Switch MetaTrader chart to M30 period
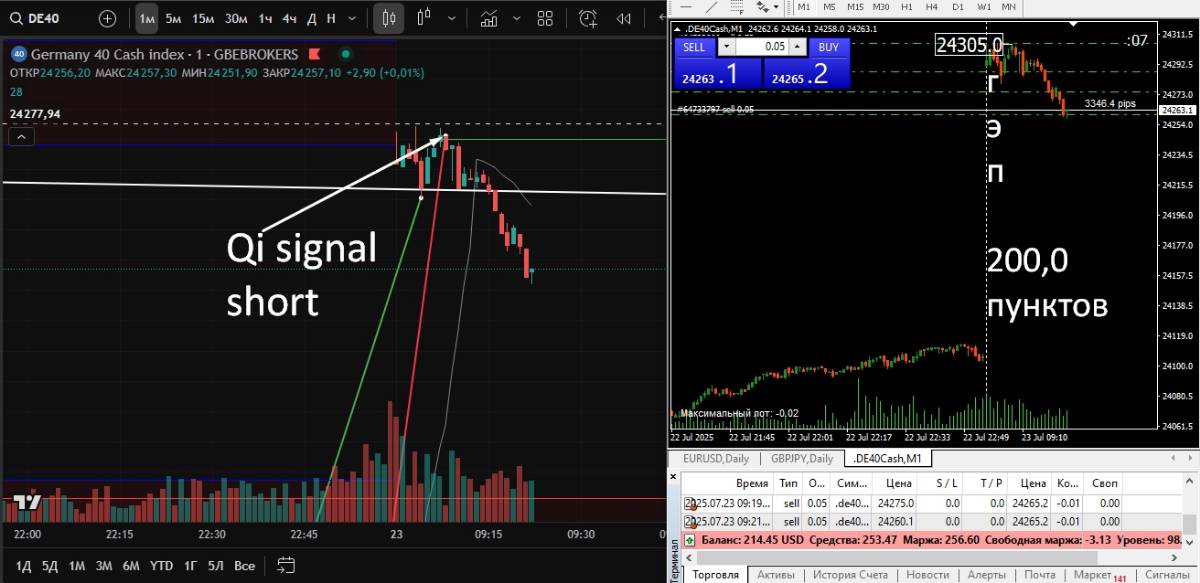 881,7
